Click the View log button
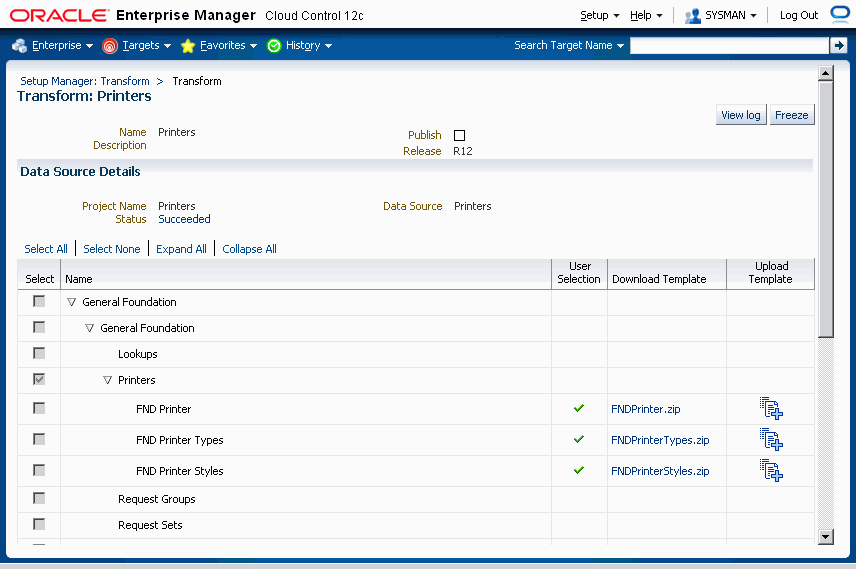This screenshot has height=569, width=856. pyautogui.click(x=741, y=115)
